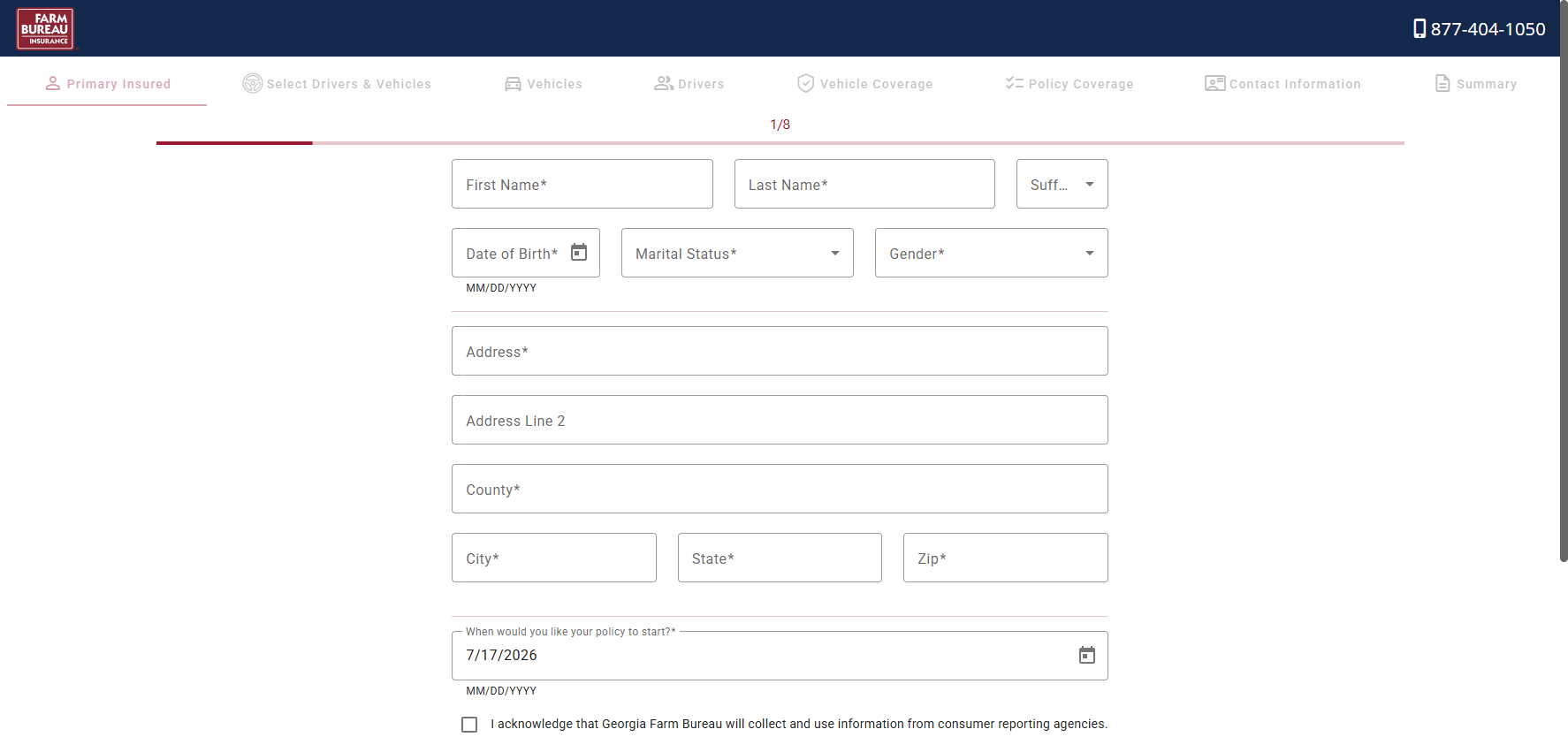Click the Zip field
This screenshot has height=737, width=1568.
(x=1006, y=558)
